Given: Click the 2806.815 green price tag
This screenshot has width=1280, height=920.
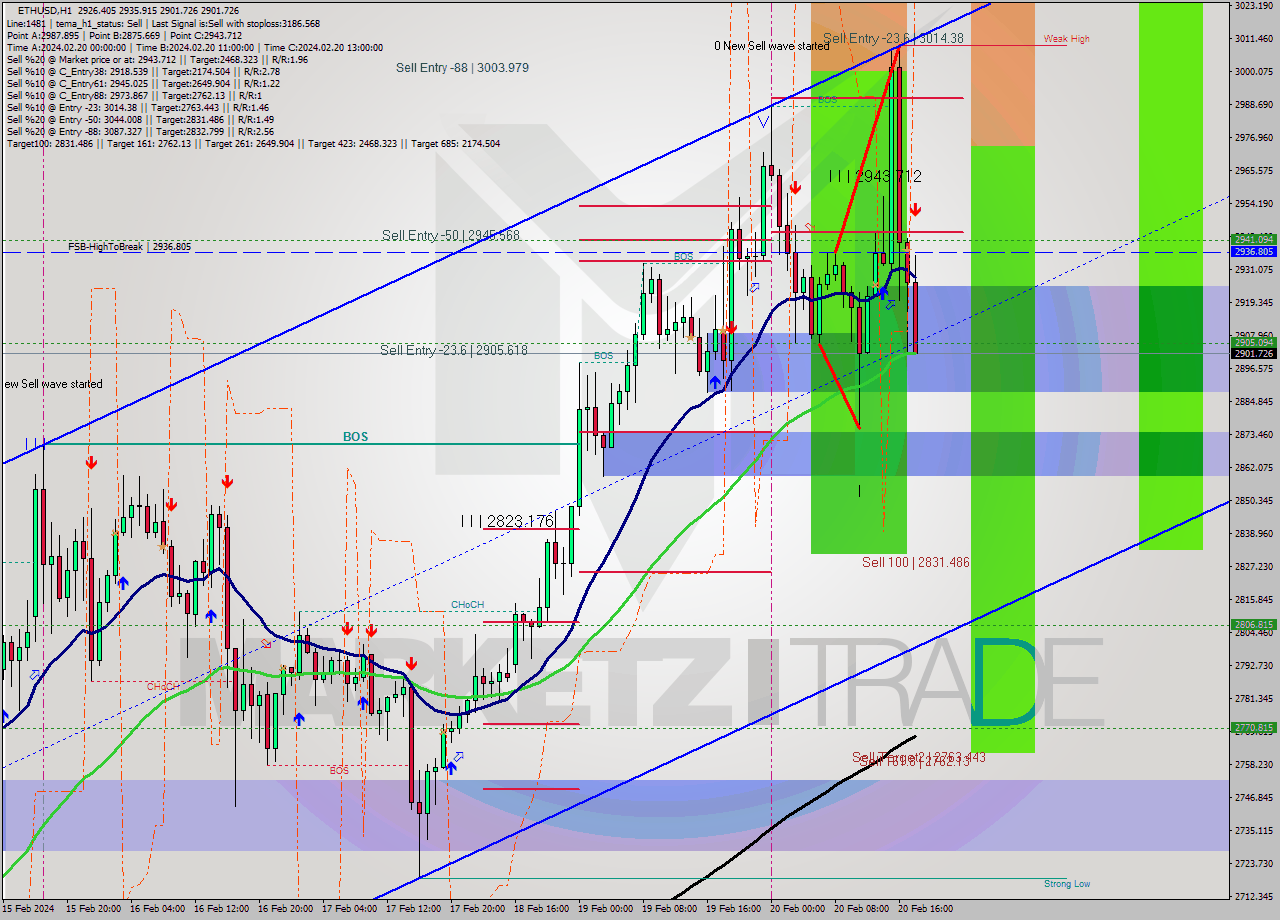Looking at the screenshot, I should [x=1253, y=625].
